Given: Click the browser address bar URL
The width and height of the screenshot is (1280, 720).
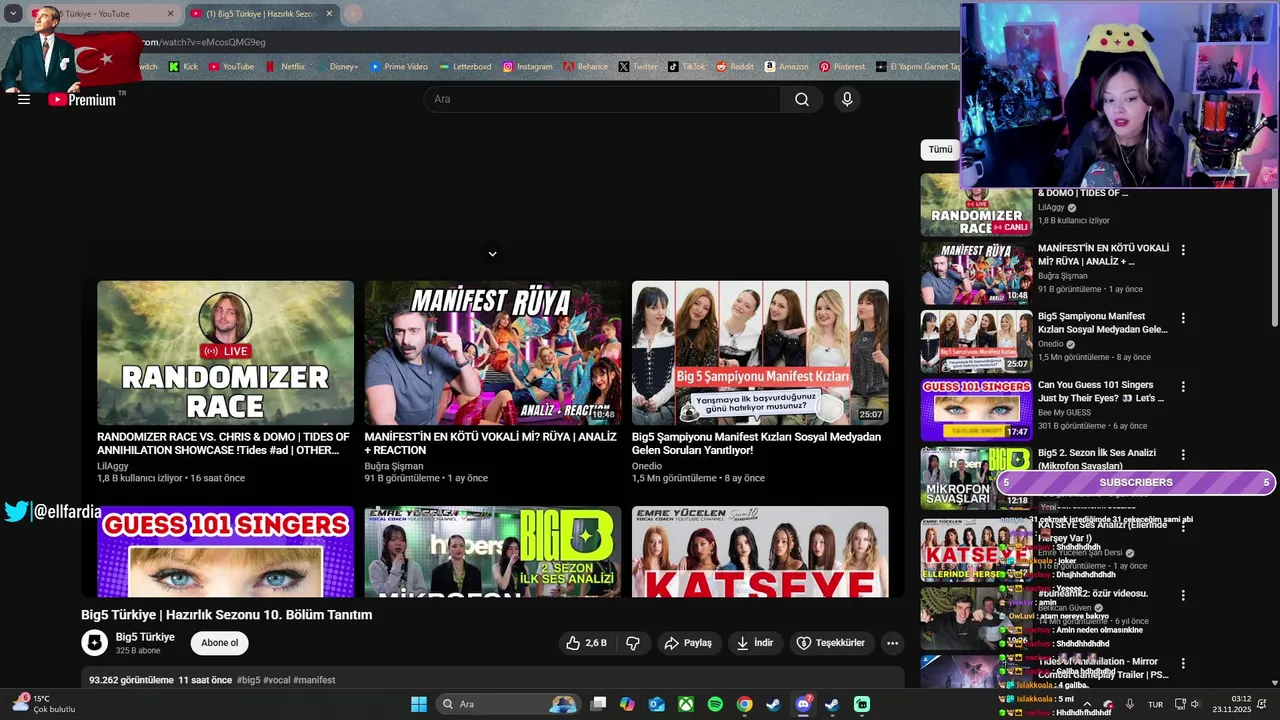Looking at the screenshot, I should [x=204, y=42].
